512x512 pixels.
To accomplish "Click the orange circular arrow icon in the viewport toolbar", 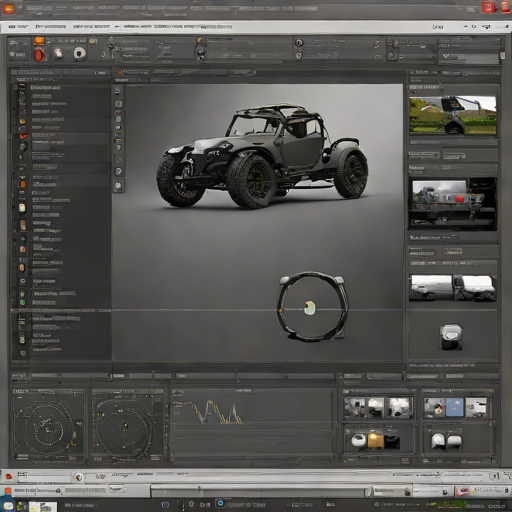I will point(118,159).
